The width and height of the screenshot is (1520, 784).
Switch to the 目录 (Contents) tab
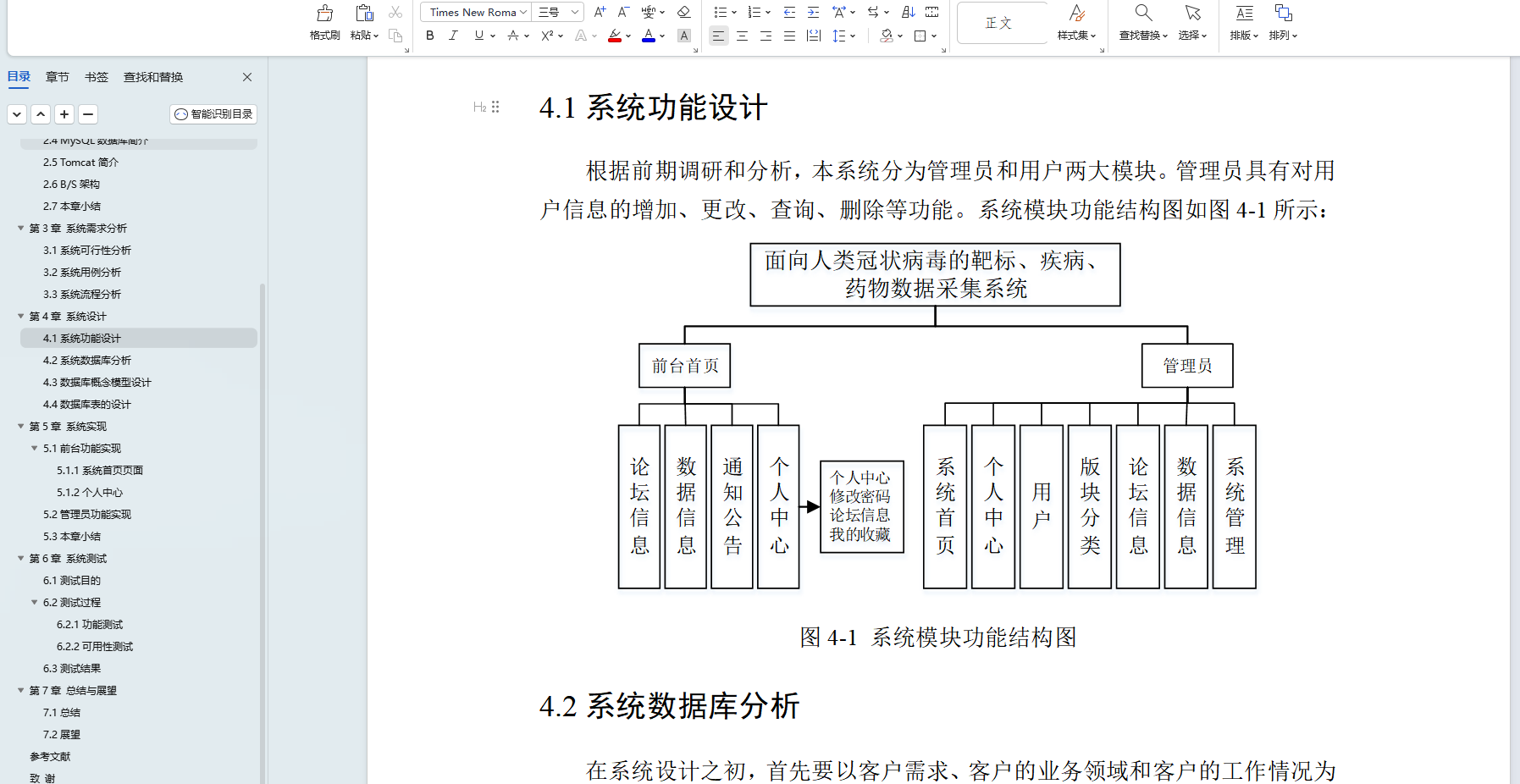(19, 77)
